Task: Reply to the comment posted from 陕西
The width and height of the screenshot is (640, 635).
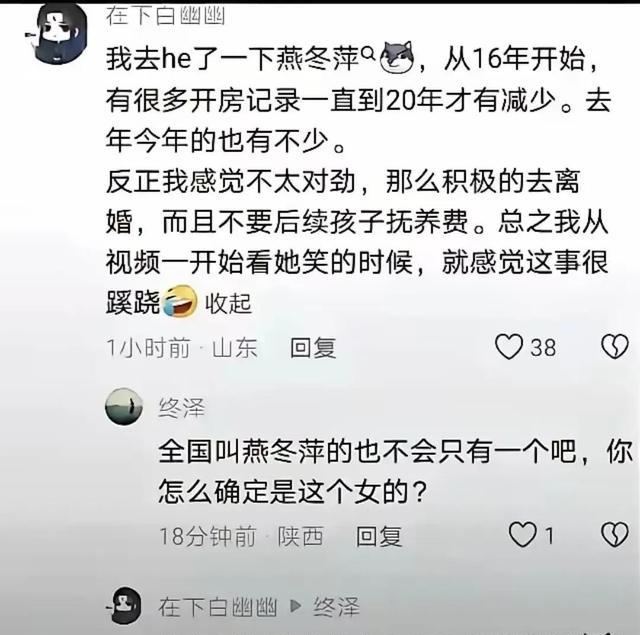Action: click(x=379, y=536)
